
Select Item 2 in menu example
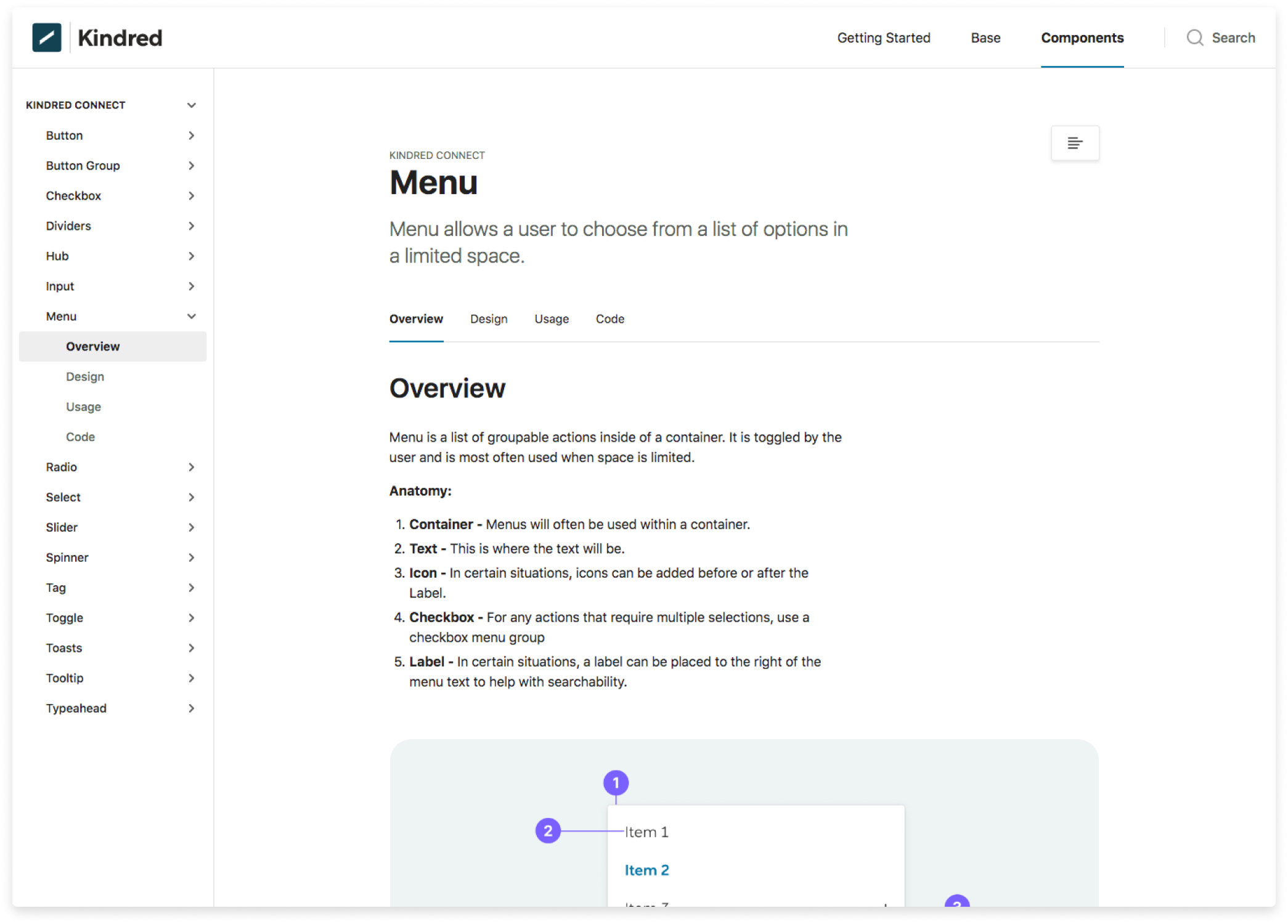(646, 870)
